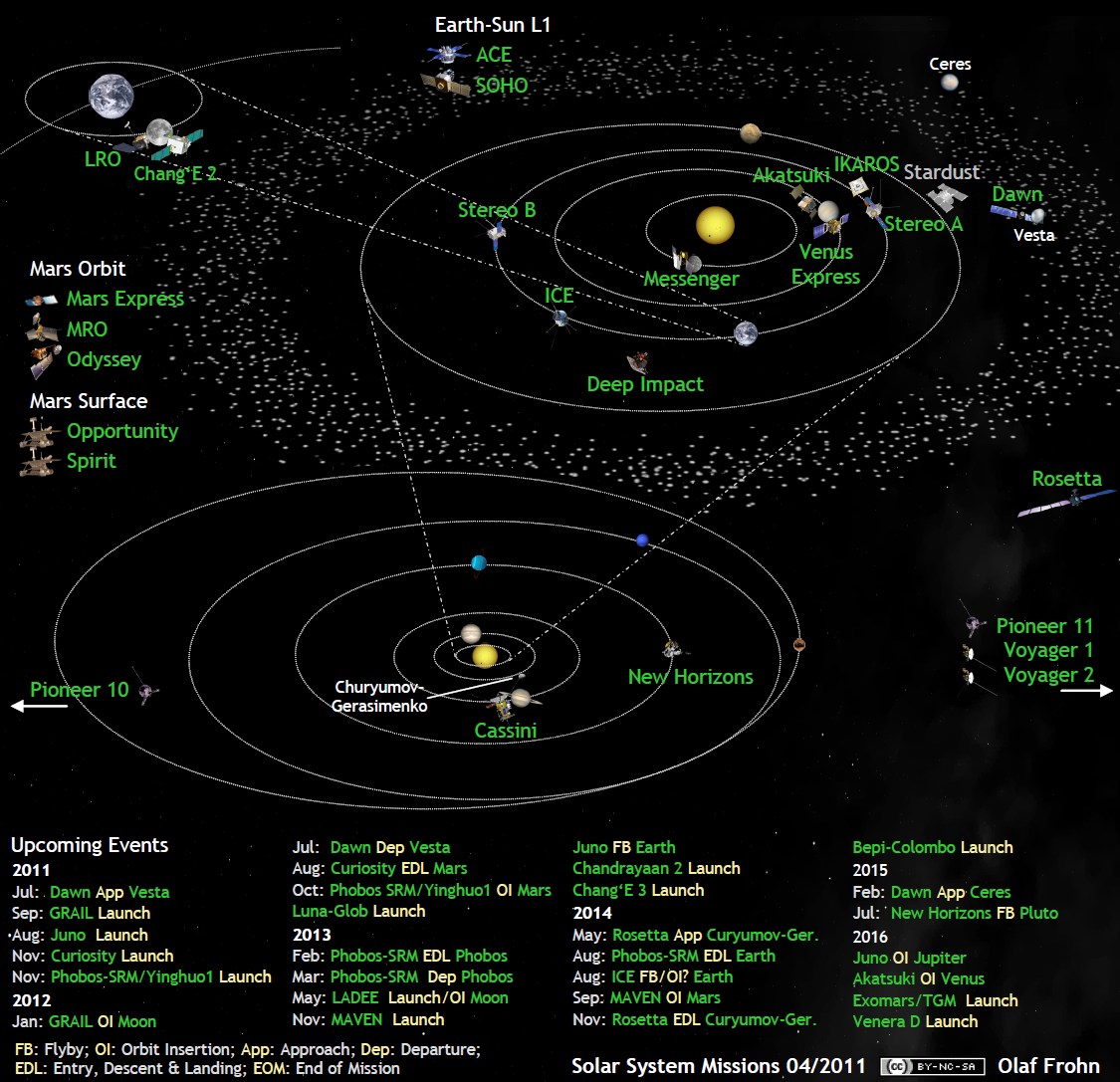1120x1082 pixels.
Task: Click the Earth globe with Moon orbit
Action: (x=111, y=97)
